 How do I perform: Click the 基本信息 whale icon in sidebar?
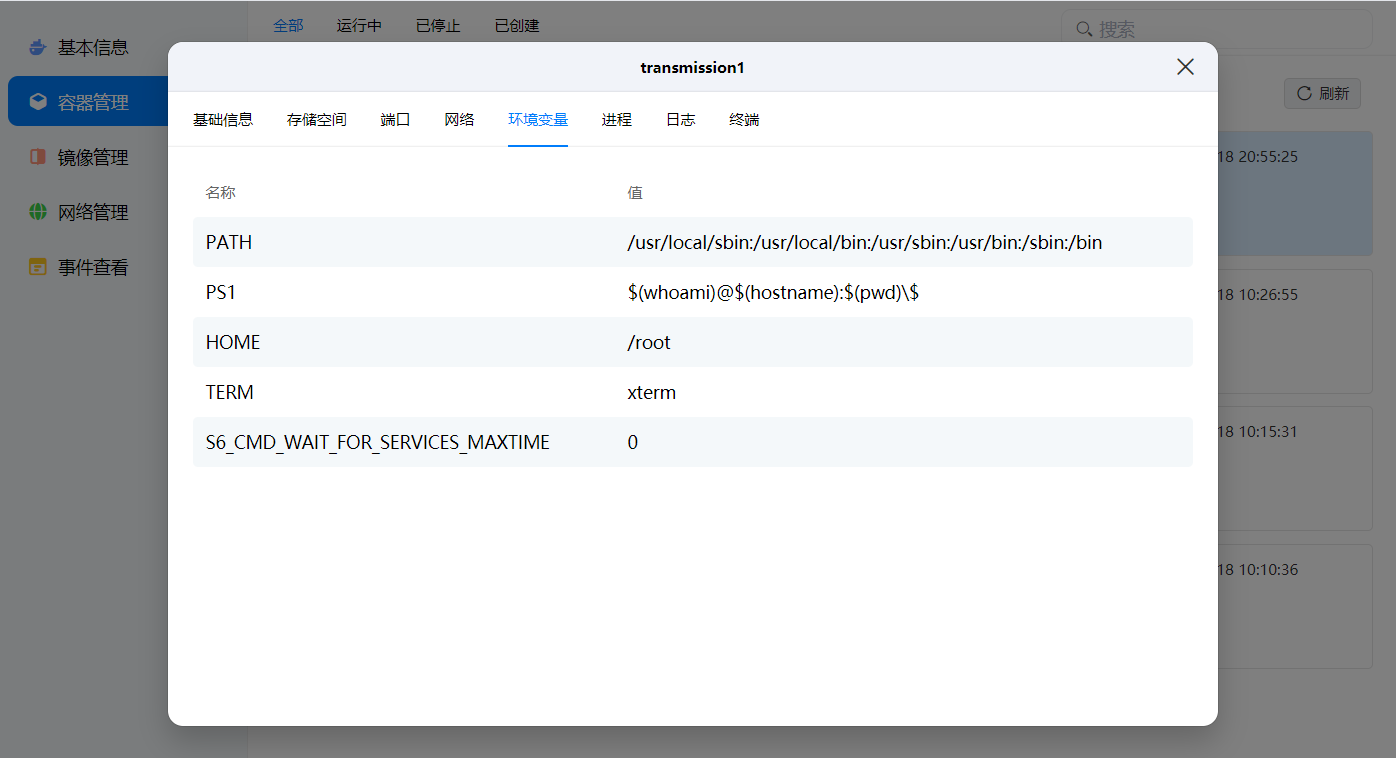[x=38, y=47]
